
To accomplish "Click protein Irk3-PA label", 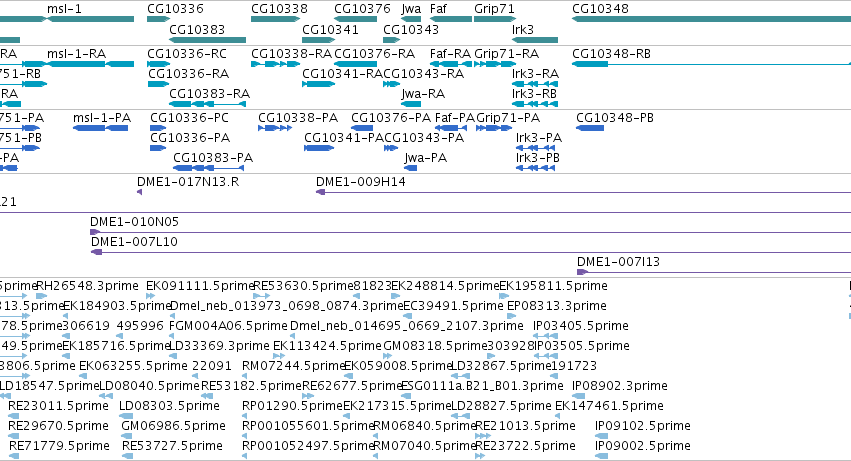I will [538, 138].
